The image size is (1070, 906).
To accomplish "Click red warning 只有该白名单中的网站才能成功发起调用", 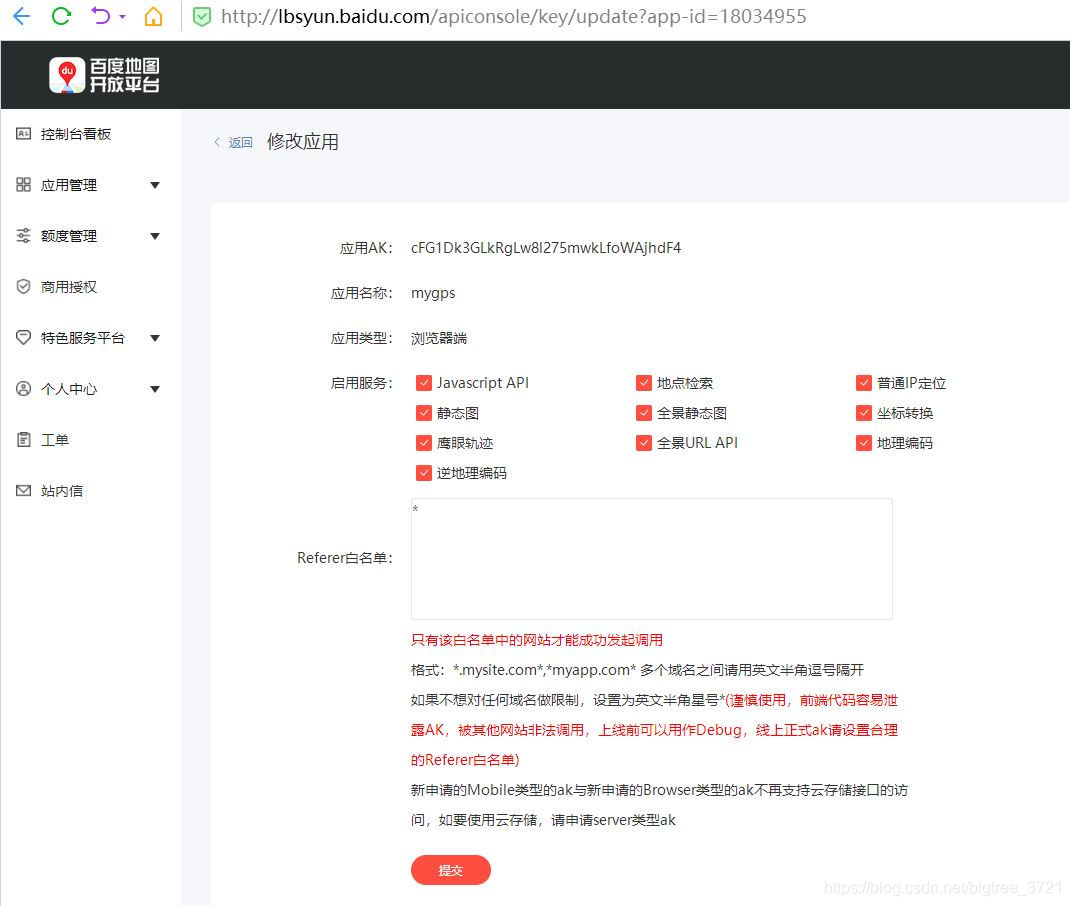I will pyautogui.click(x=537, y=640).
